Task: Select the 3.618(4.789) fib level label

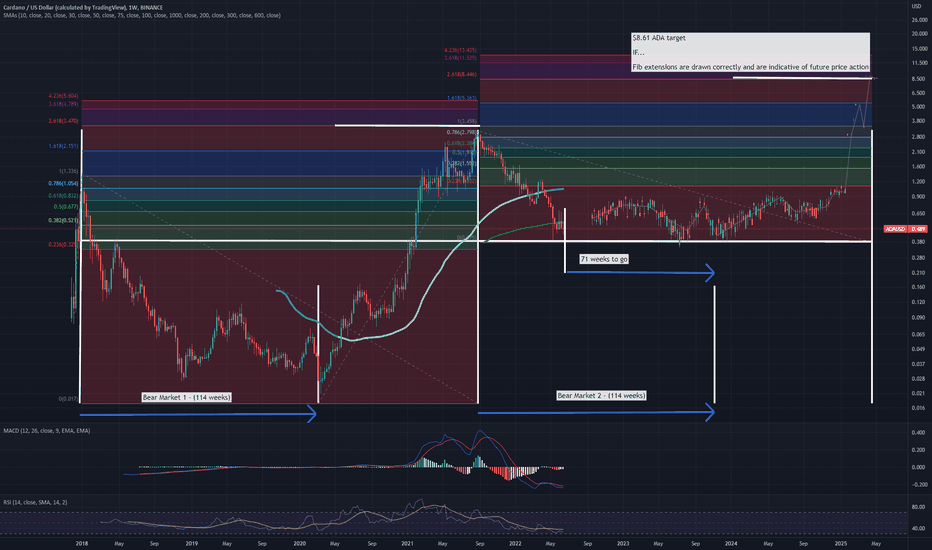Action: click(64, 104)
